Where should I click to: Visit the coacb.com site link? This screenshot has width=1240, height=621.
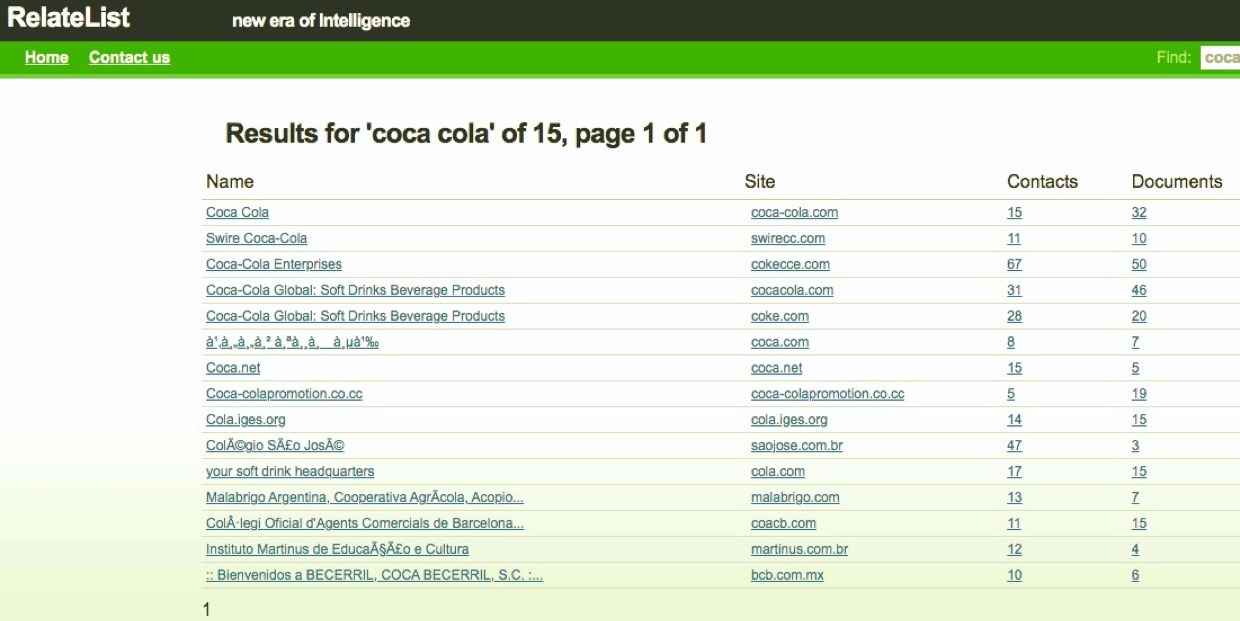point(783,524)
